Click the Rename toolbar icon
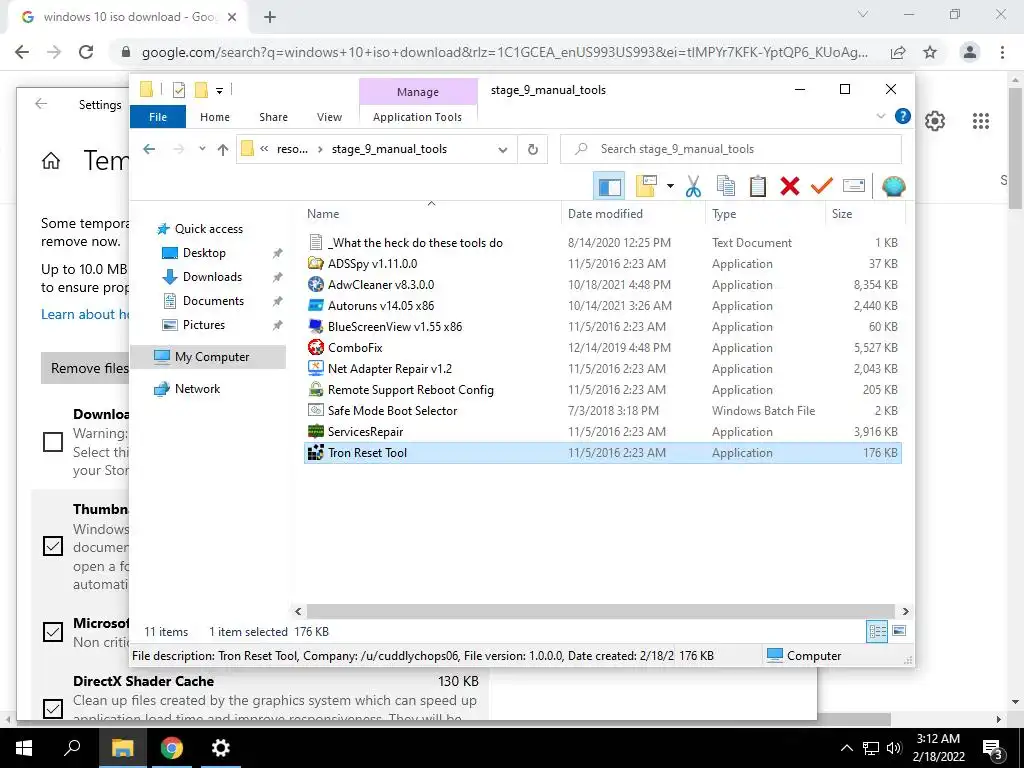The image size is (1024, 768). [854, 186]
